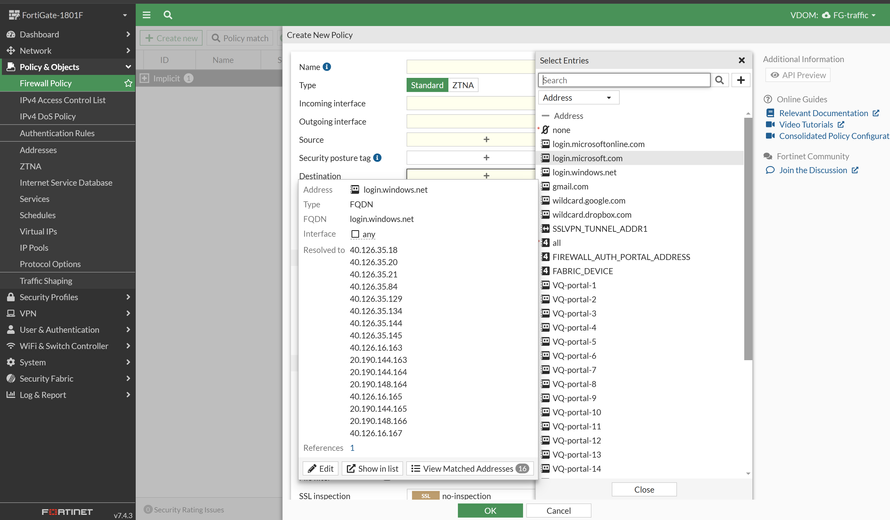Select the Standard policy type
Image resolution: width=890 pixels, height=520 pixels.
coord(427,85)
